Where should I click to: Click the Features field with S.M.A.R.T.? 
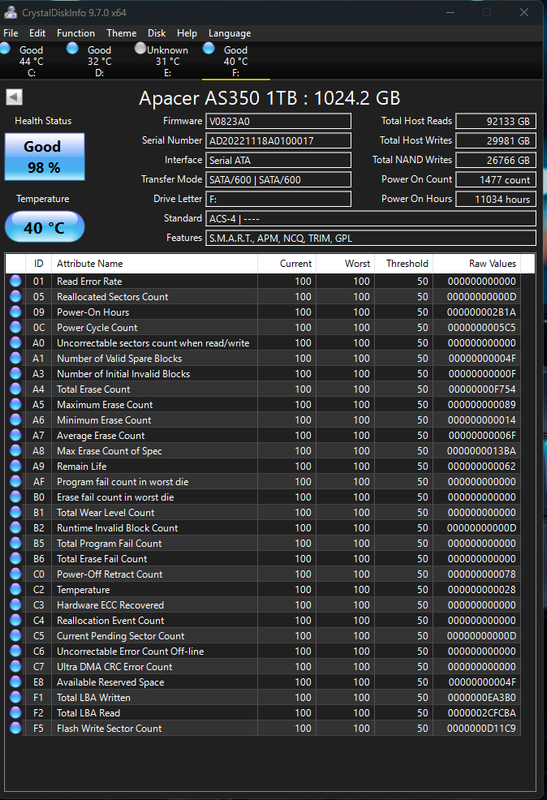click(371, 238)
